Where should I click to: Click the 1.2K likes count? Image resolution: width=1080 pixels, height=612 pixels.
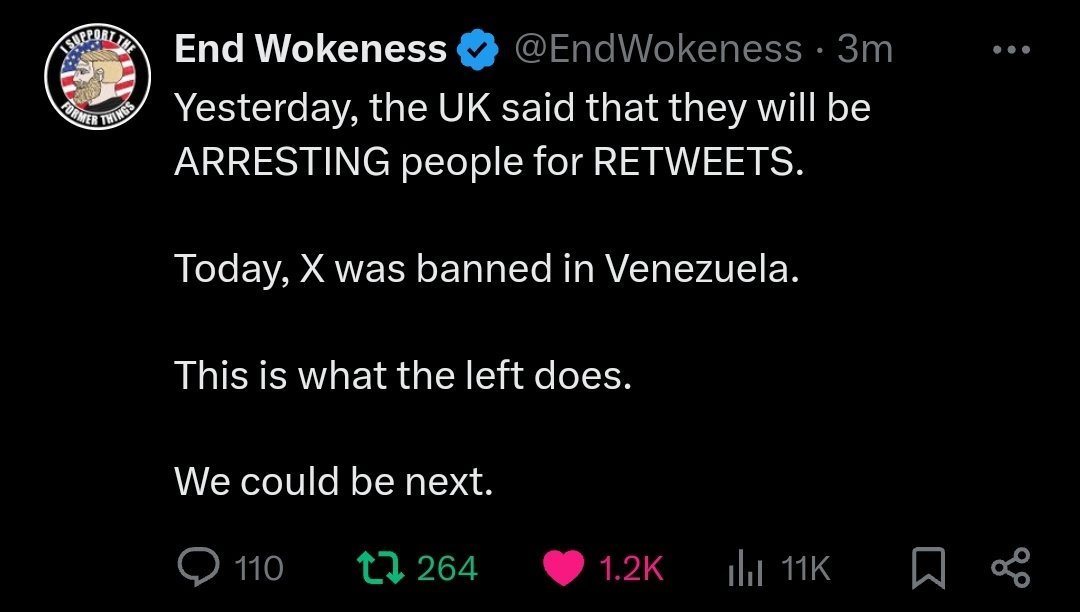pos(631,568)
